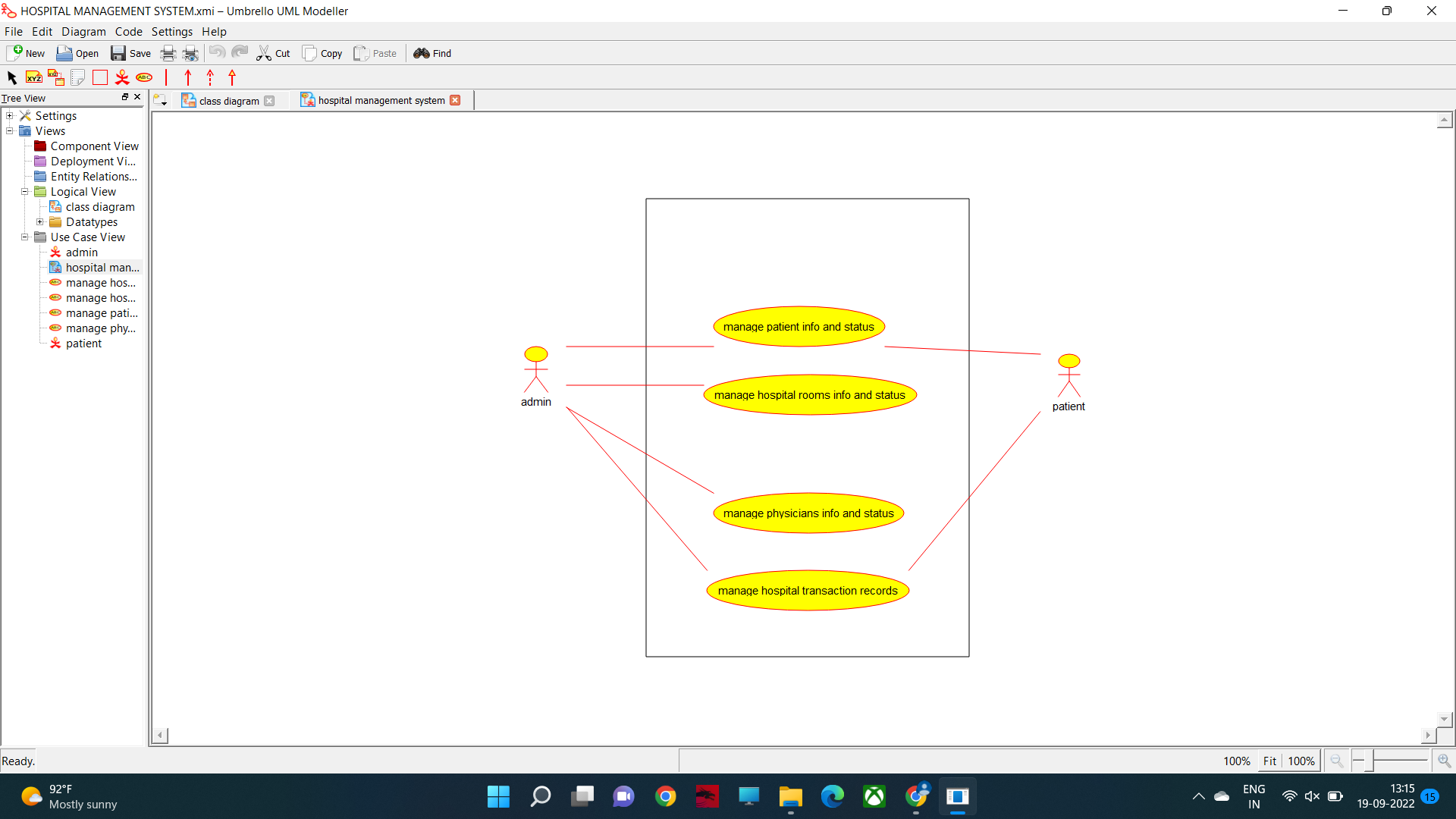Open the Diagram menu
This screenshot has height=819, width=1456.
(x=83, y=32)
